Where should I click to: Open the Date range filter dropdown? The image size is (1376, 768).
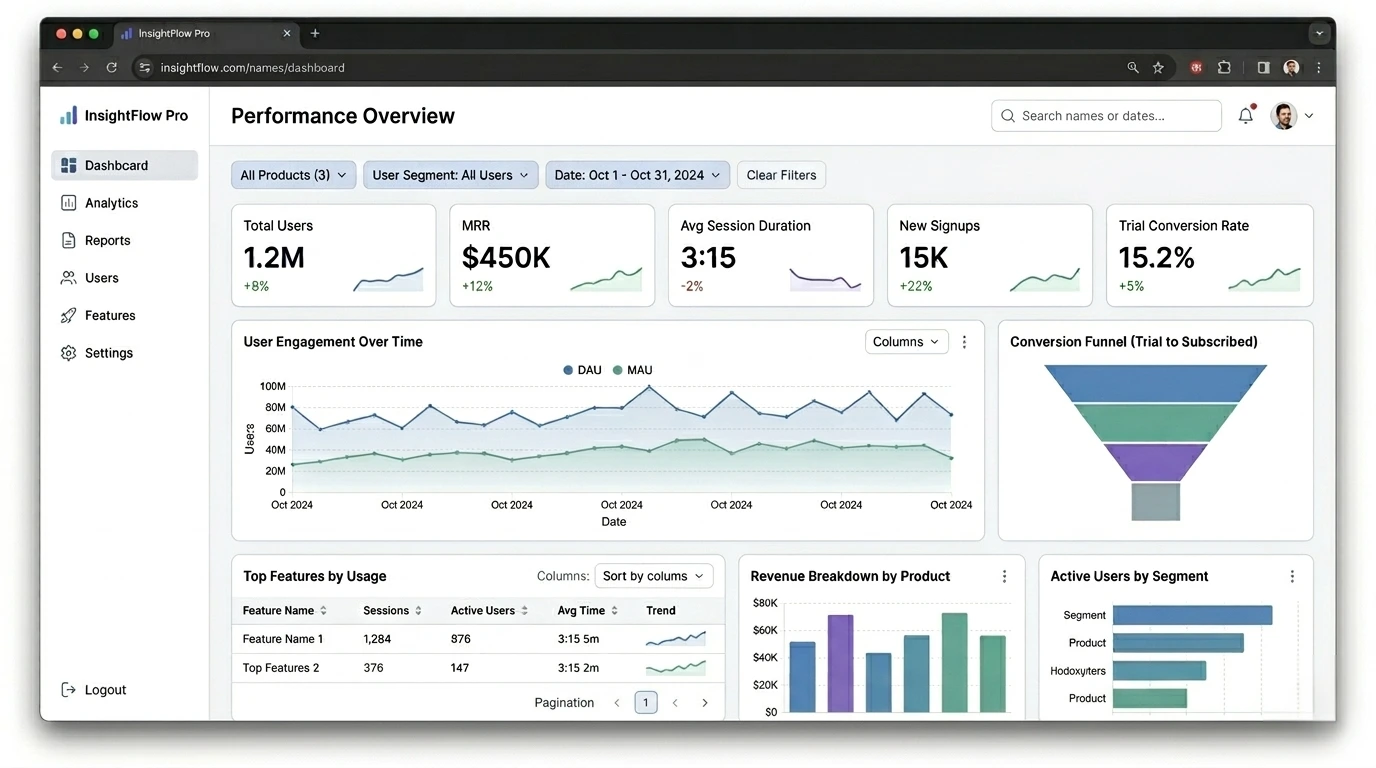click(637, 175)
